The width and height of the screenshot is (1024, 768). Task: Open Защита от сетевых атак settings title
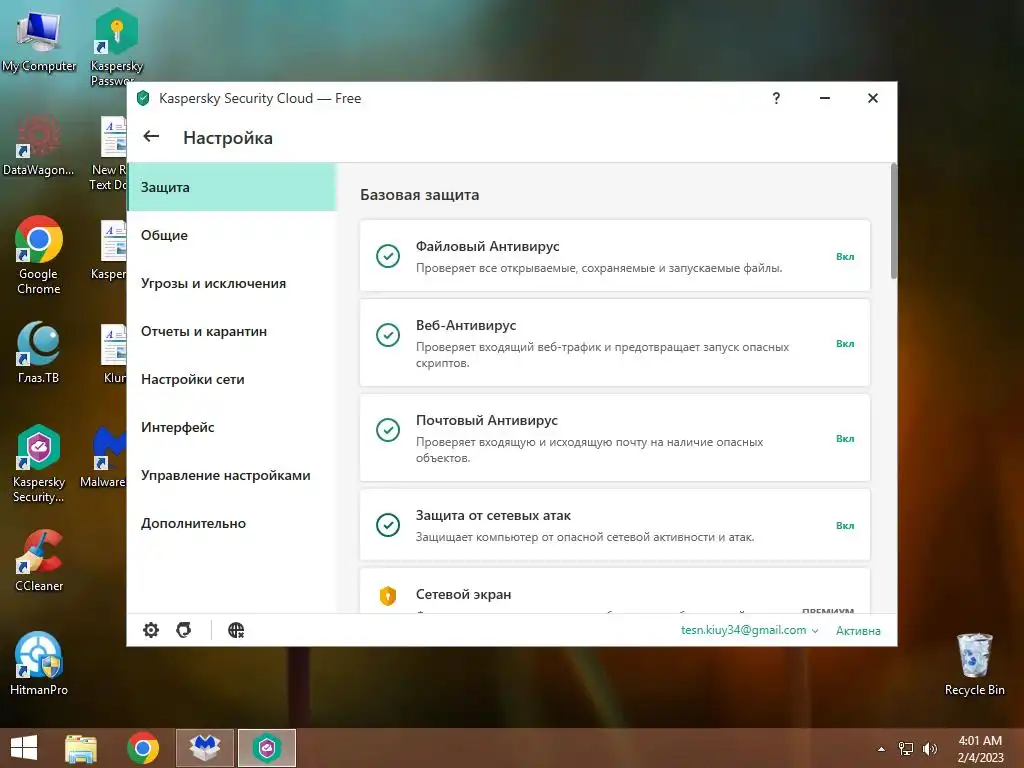(493, 515)
